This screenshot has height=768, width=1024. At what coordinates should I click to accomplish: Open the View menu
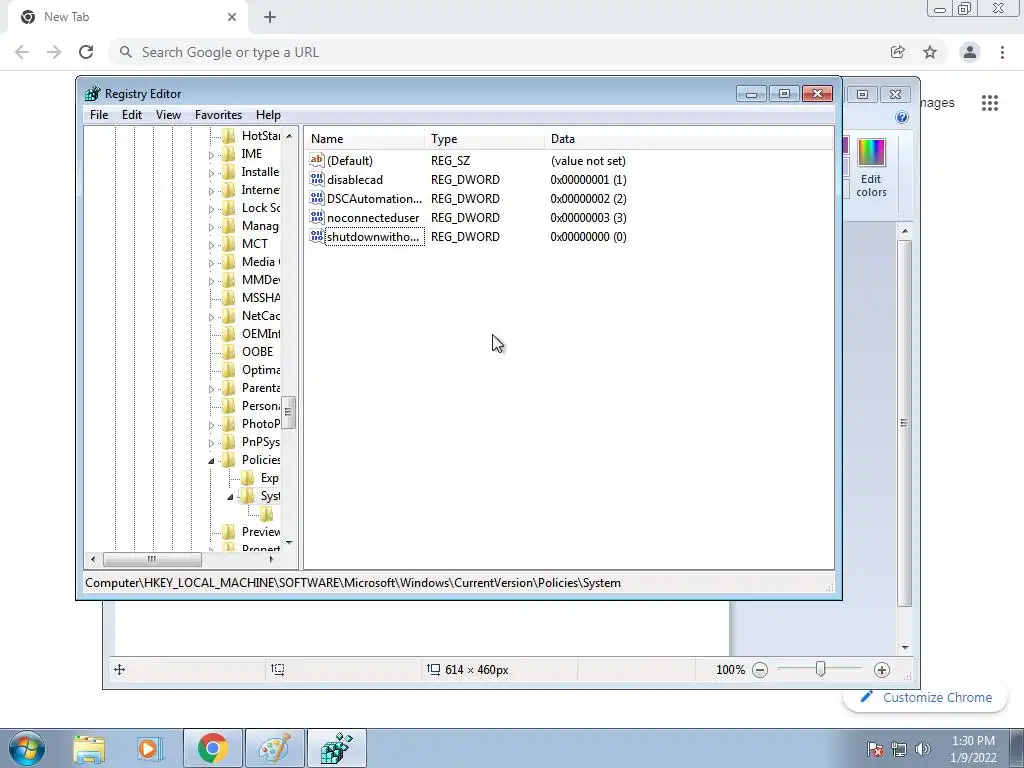click(168, 115)
